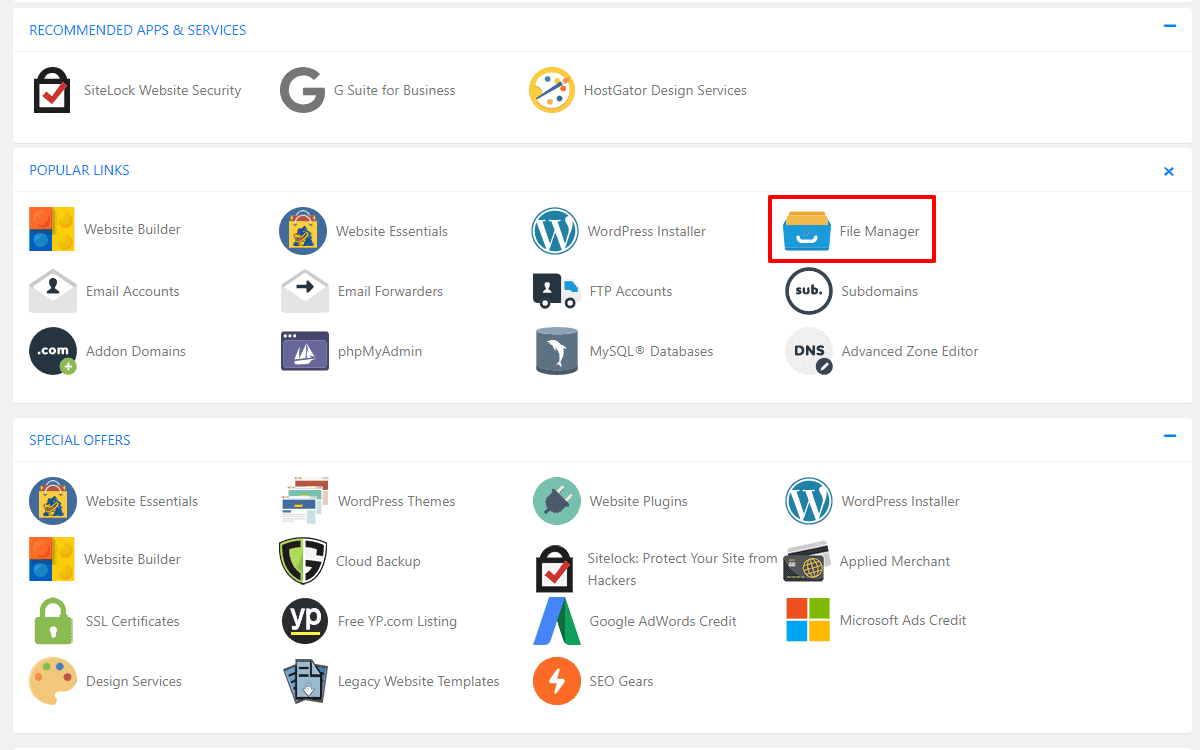This screenshot has width=1200, height=750.
Task: Click the FTP Accounts truck icon
Action: pos(555,291)
